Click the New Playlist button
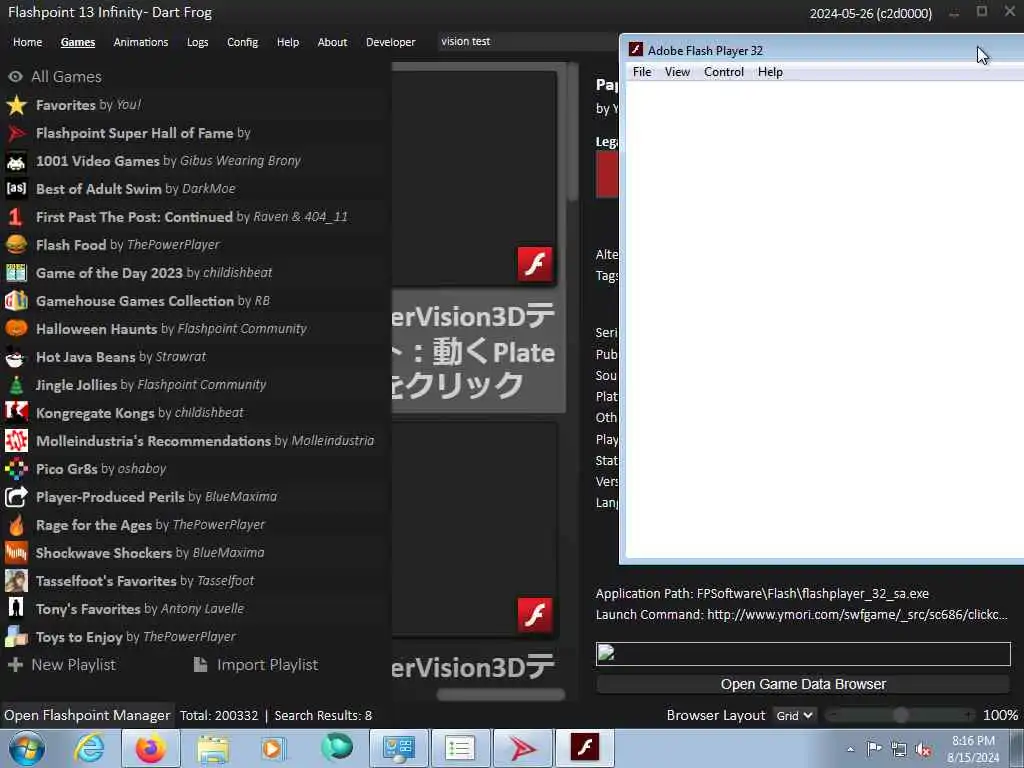This screenshot has width=1024, height=768. [62, 665]
